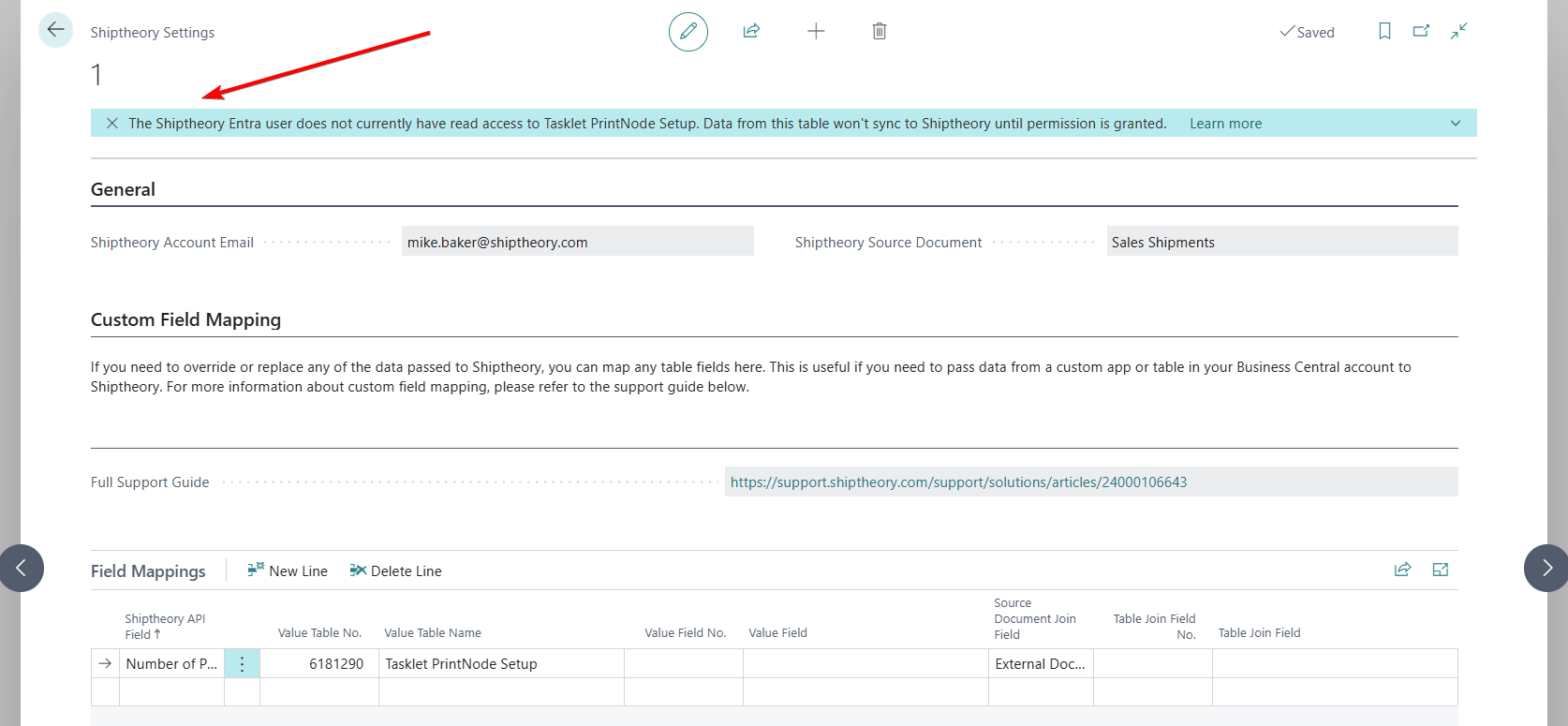This screenshot has height=726, width=1568.
Task: Delete the record with trash icon
Action: 880,31
